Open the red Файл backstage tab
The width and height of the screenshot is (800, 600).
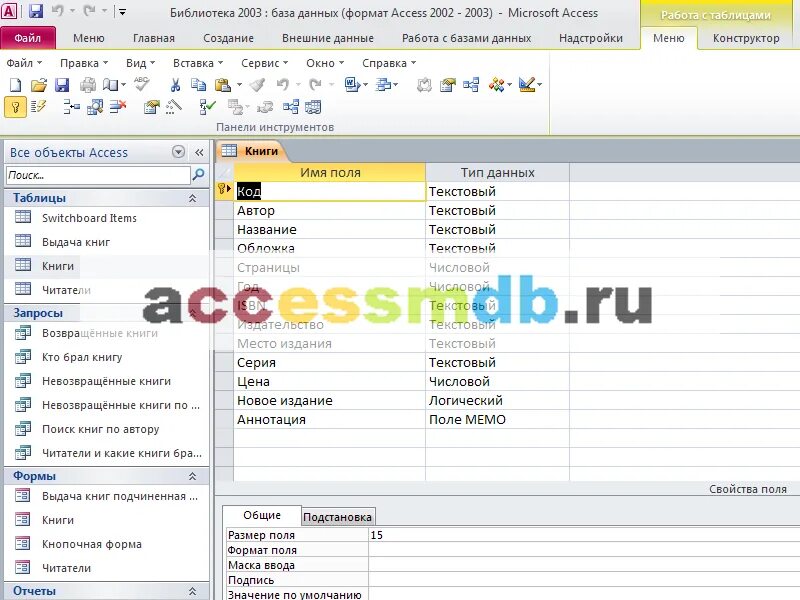click(28, 38)
